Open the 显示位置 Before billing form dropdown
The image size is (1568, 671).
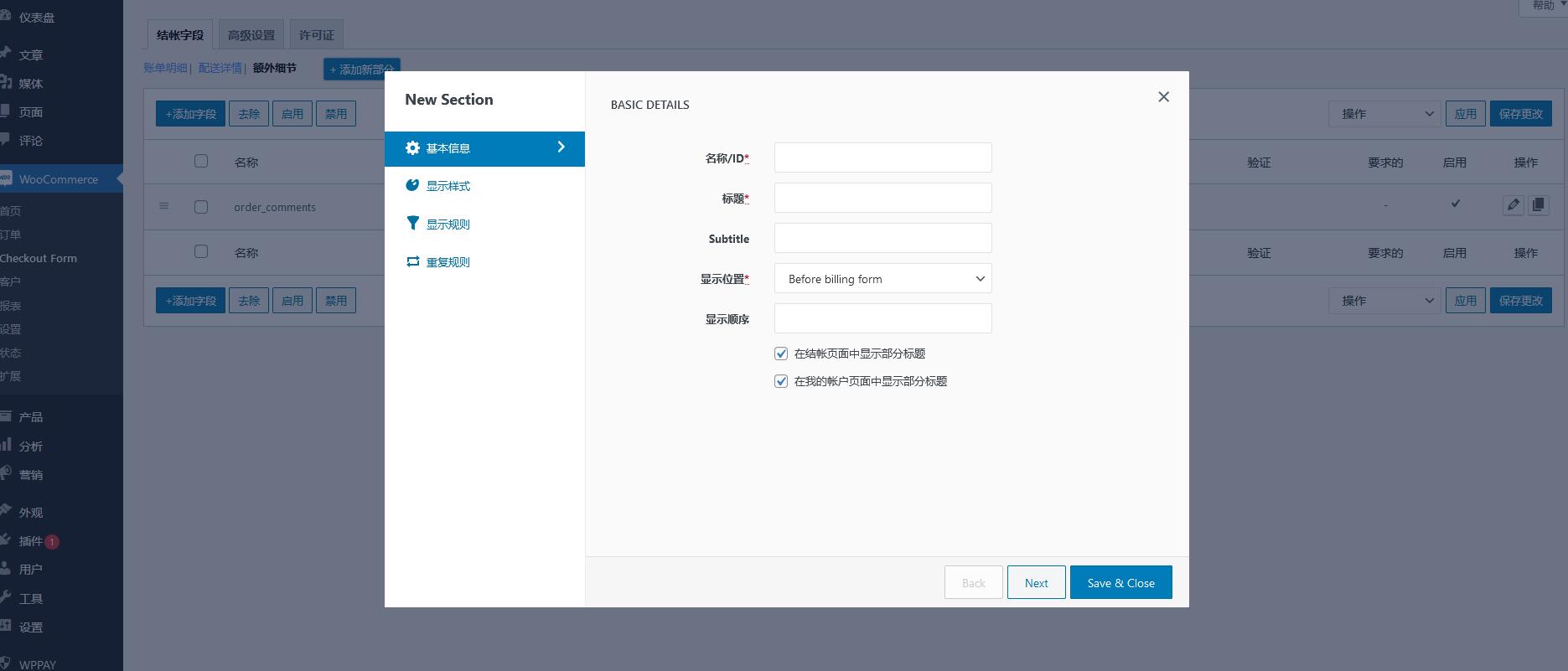tap(882, 279)
